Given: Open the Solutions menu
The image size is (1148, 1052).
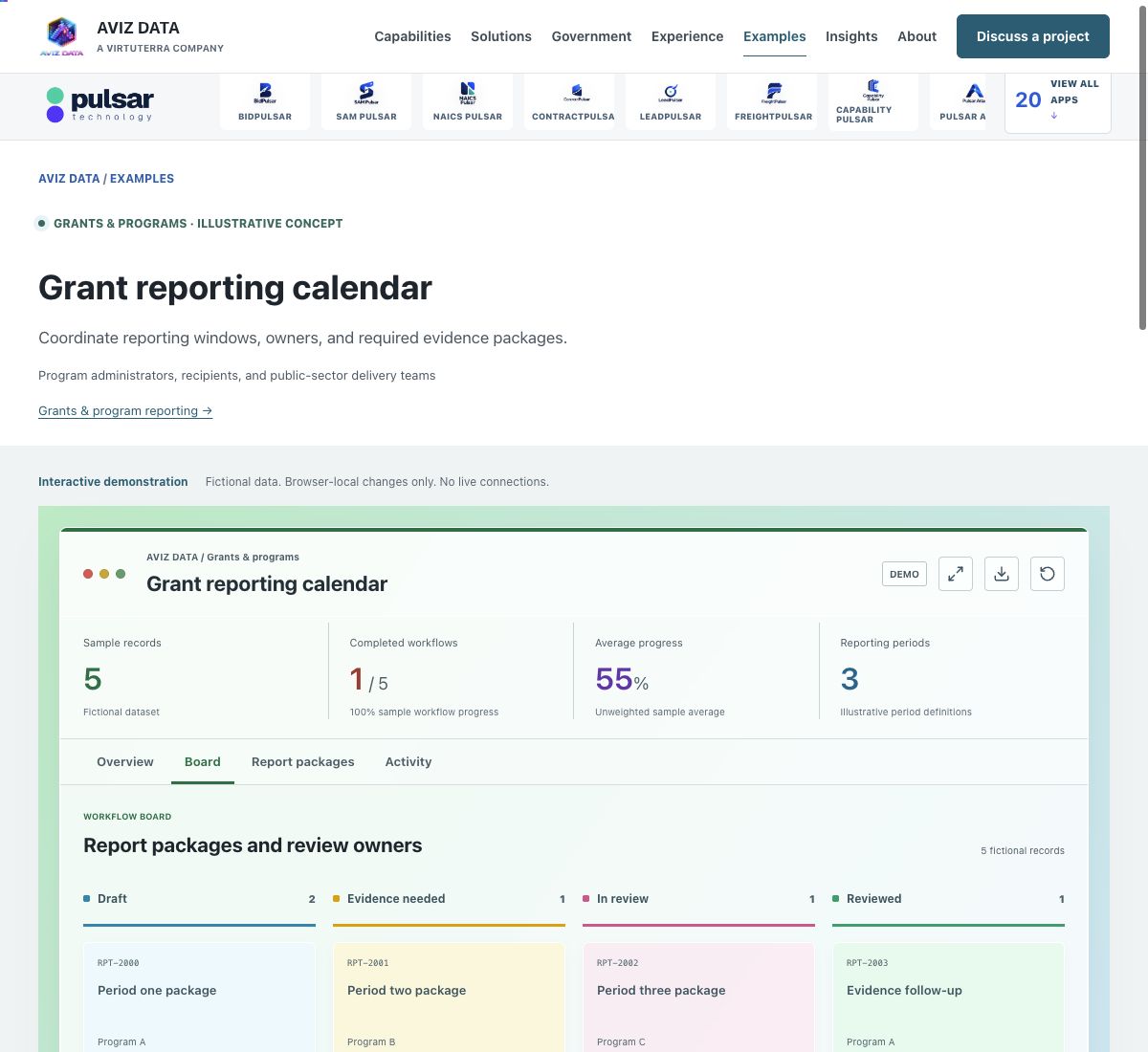Looking at the screenshot, I should click(x=501, y=36).
